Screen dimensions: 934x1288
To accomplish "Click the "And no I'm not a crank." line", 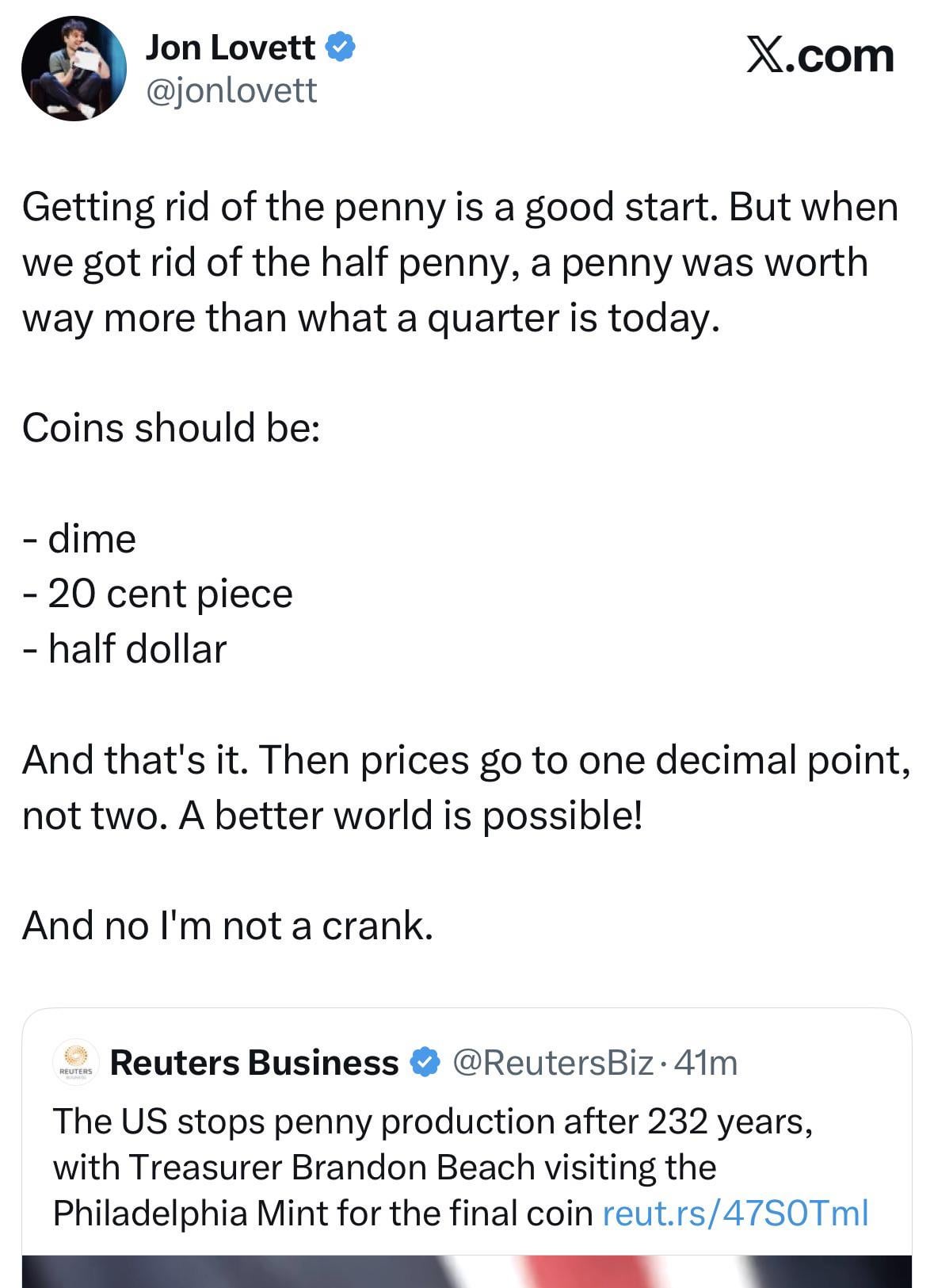I will [228, 925].
